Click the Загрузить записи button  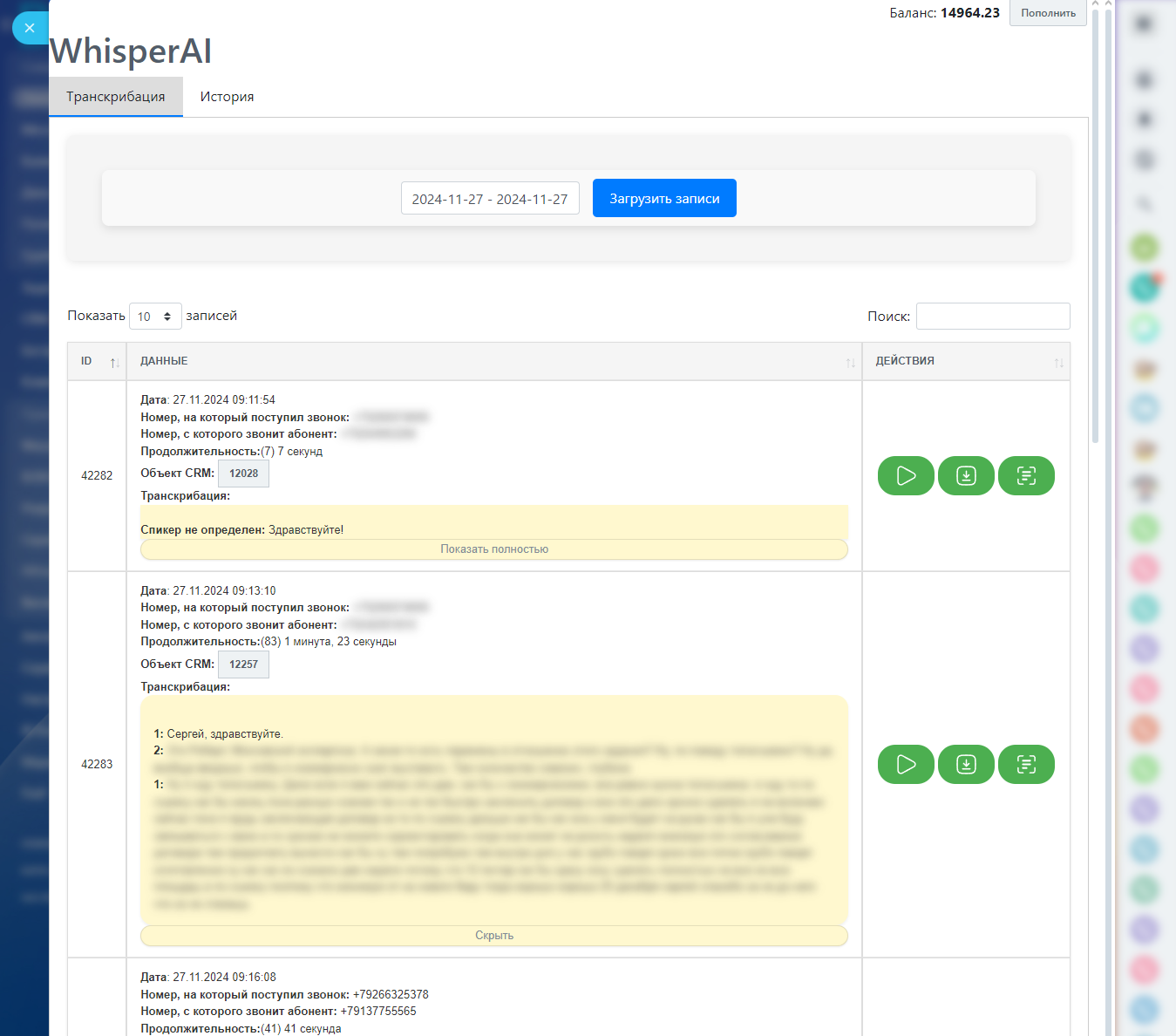pos(664,198)
